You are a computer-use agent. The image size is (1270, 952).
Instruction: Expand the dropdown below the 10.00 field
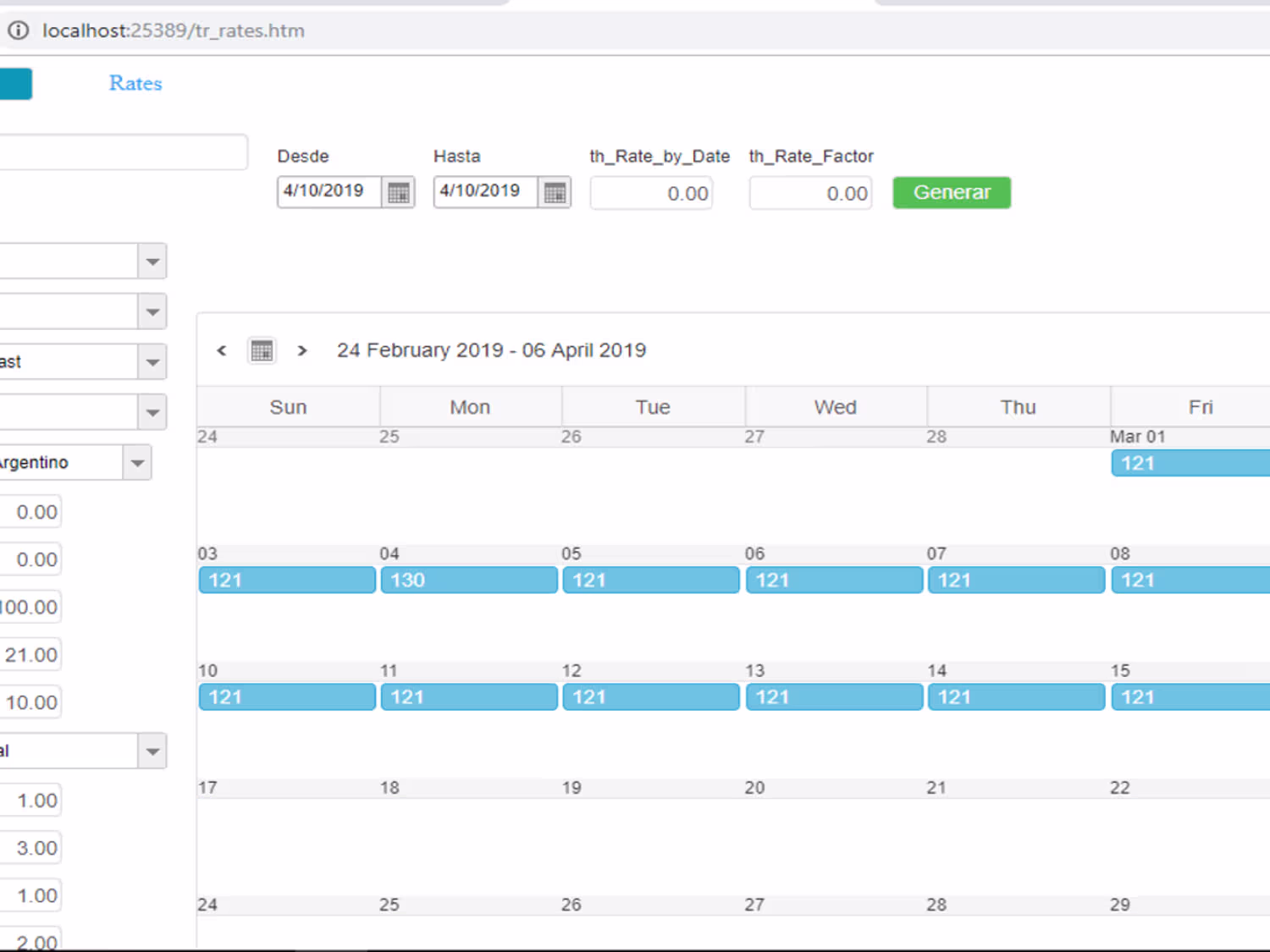pos(152,751)
